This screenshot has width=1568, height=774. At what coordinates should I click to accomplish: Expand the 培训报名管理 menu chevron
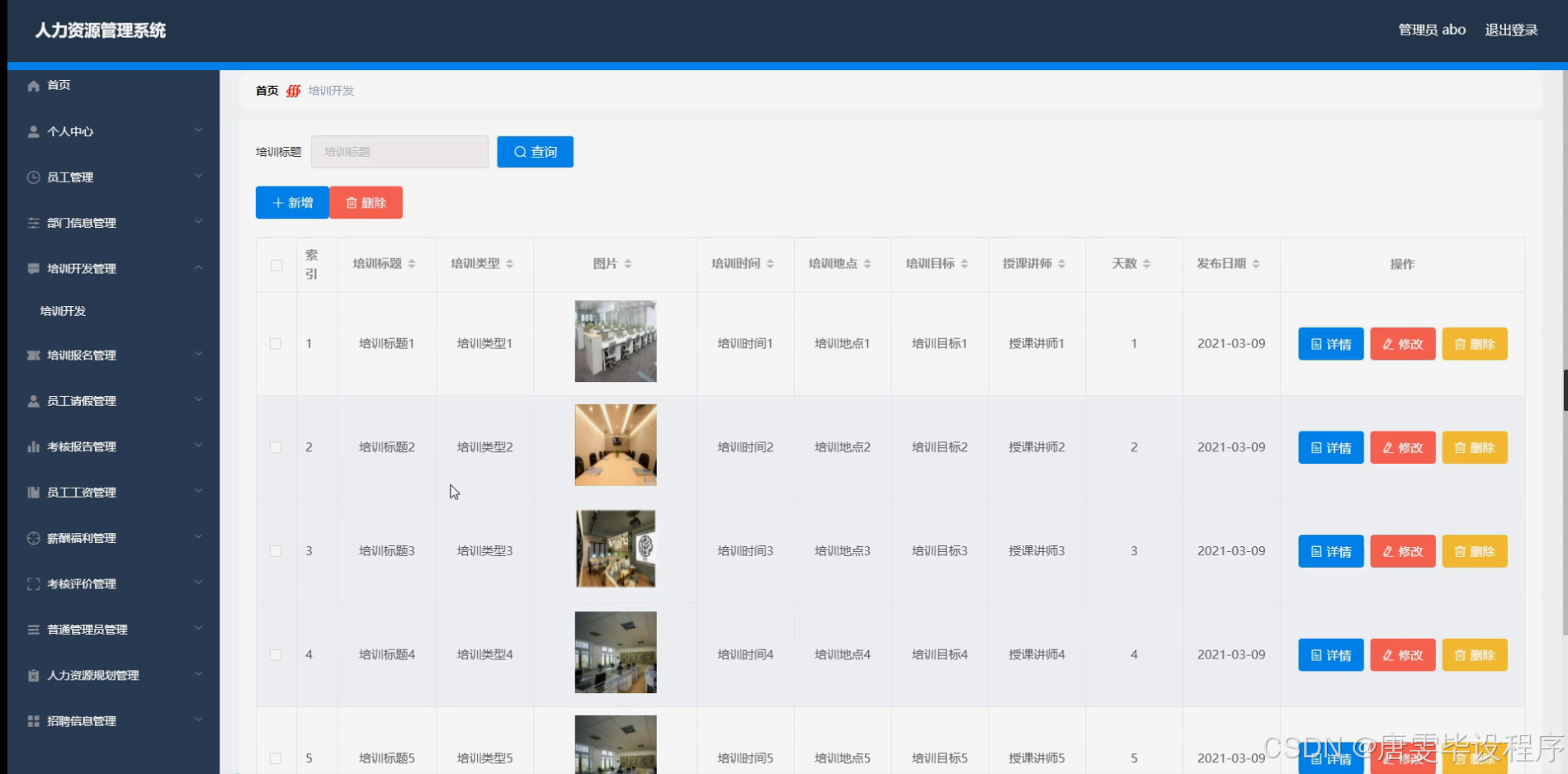[198, 355]
